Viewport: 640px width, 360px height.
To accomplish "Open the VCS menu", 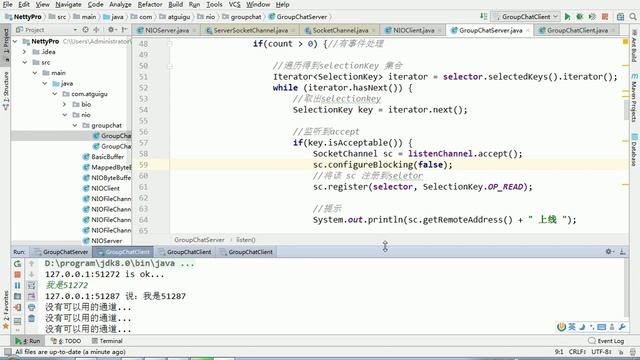I will tap(234, 4).
